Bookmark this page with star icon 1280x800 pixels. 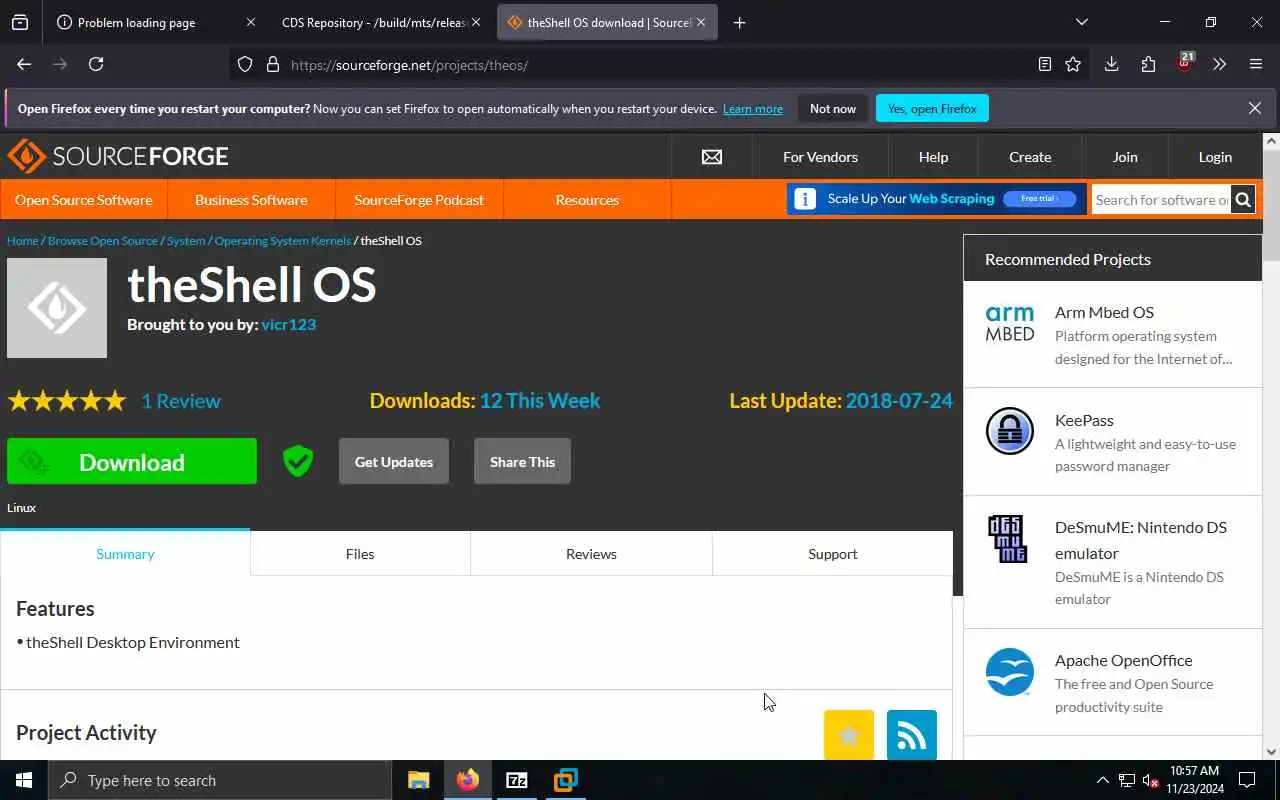[x=1073, y=64]
